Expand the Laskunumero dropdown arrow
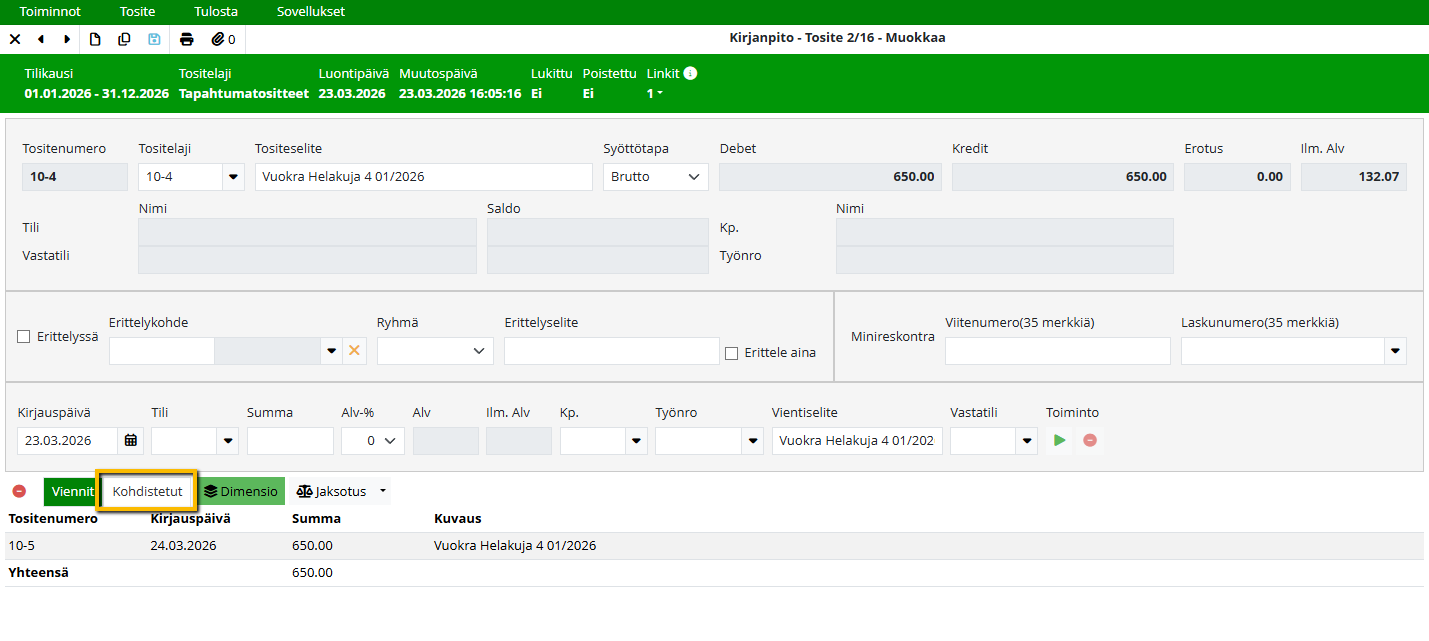 click(1394, 351)
